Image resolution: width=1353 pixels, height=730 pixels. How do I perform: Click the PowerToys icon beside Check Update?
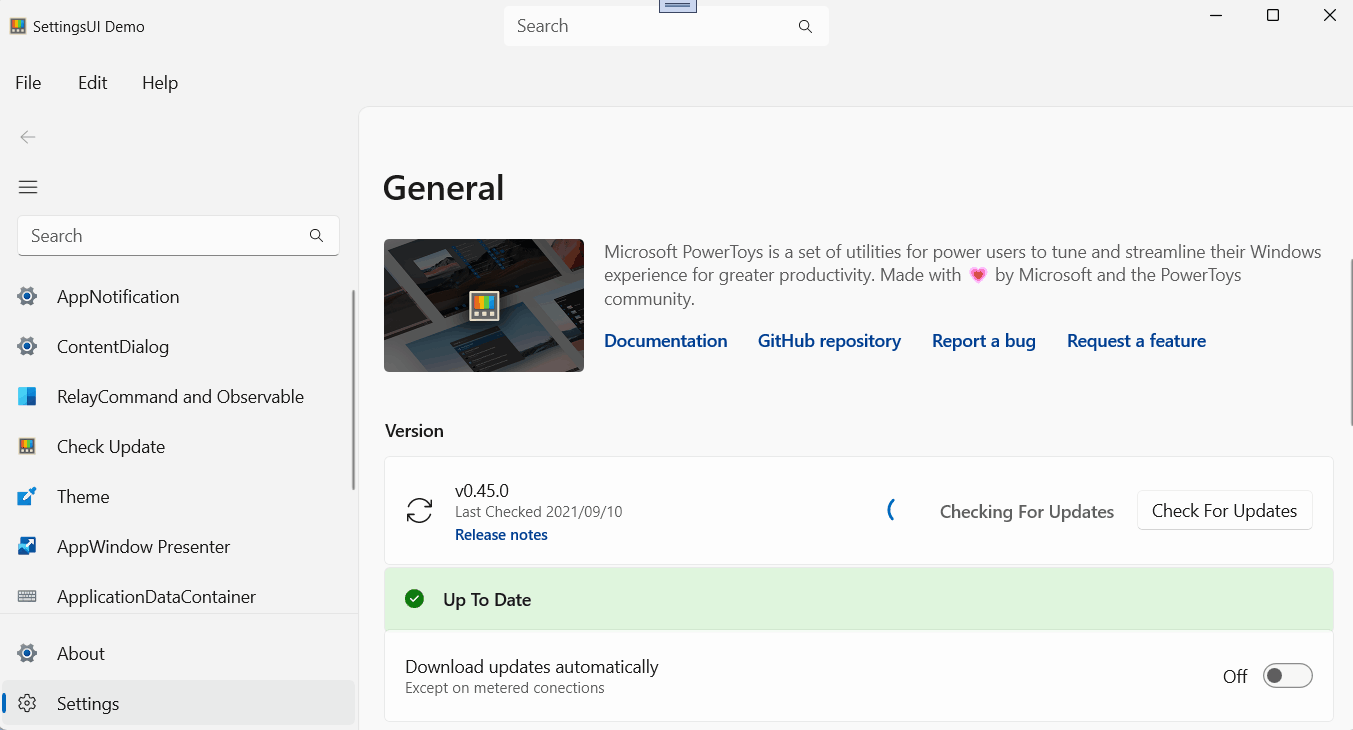(x=27, y=447)
